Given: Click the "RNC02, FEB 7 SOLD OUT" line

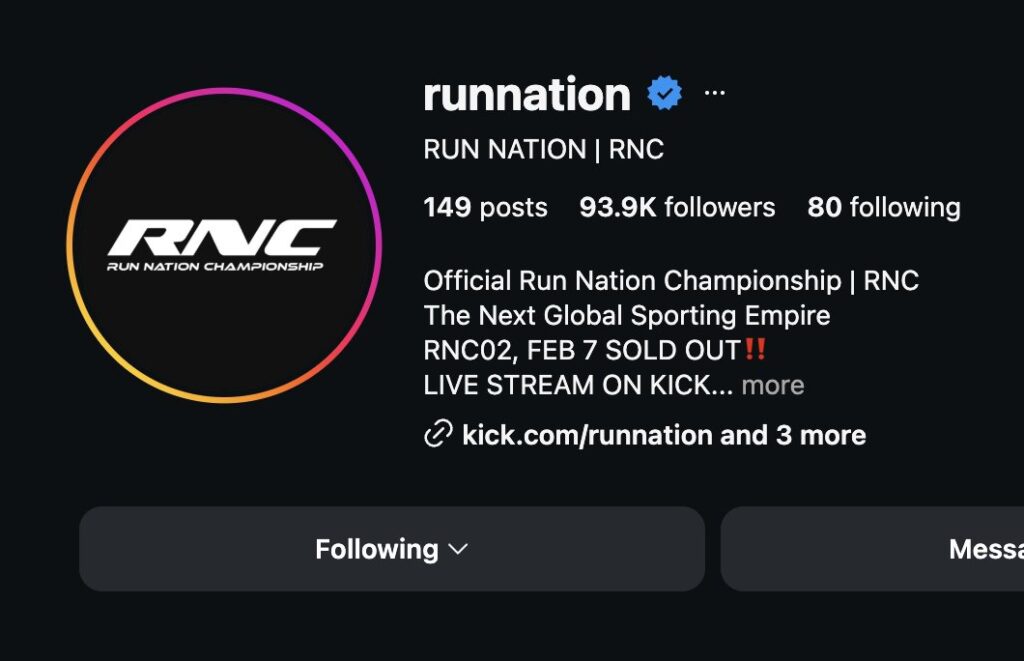Looking at the screenshot, I should pos(582,351).
